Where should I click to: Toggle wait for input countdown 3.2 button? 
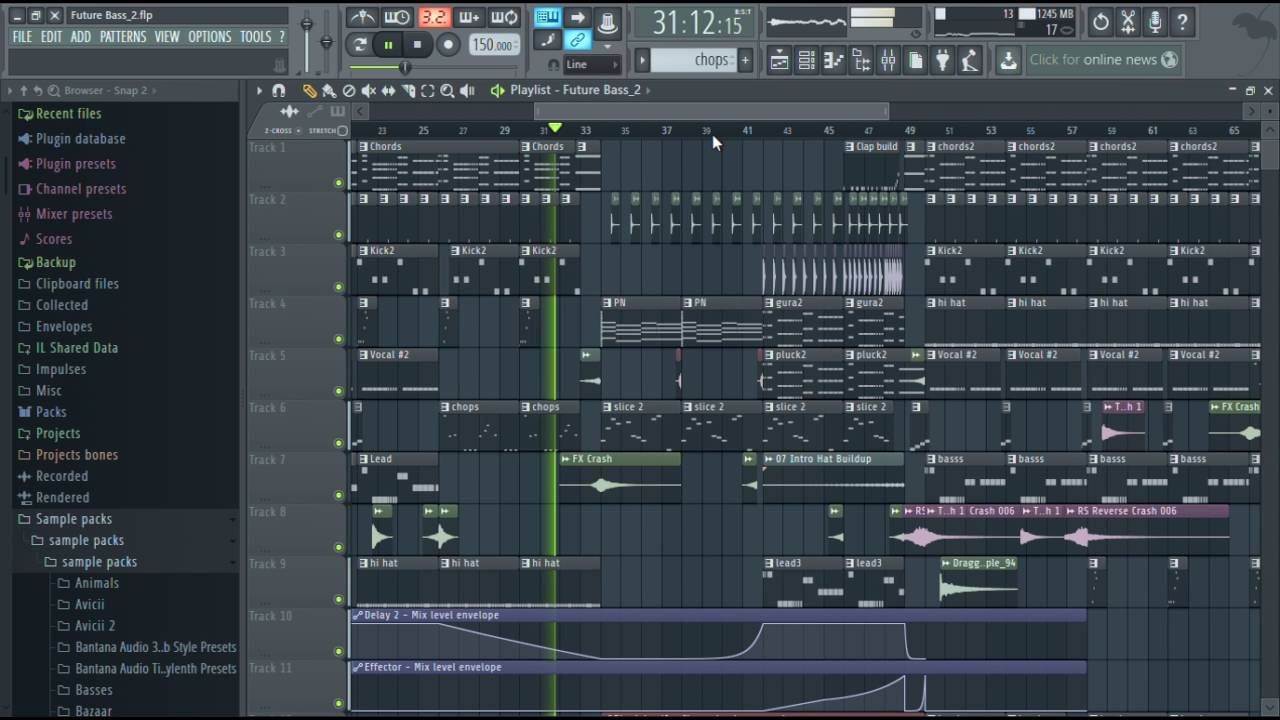point(433,17)
